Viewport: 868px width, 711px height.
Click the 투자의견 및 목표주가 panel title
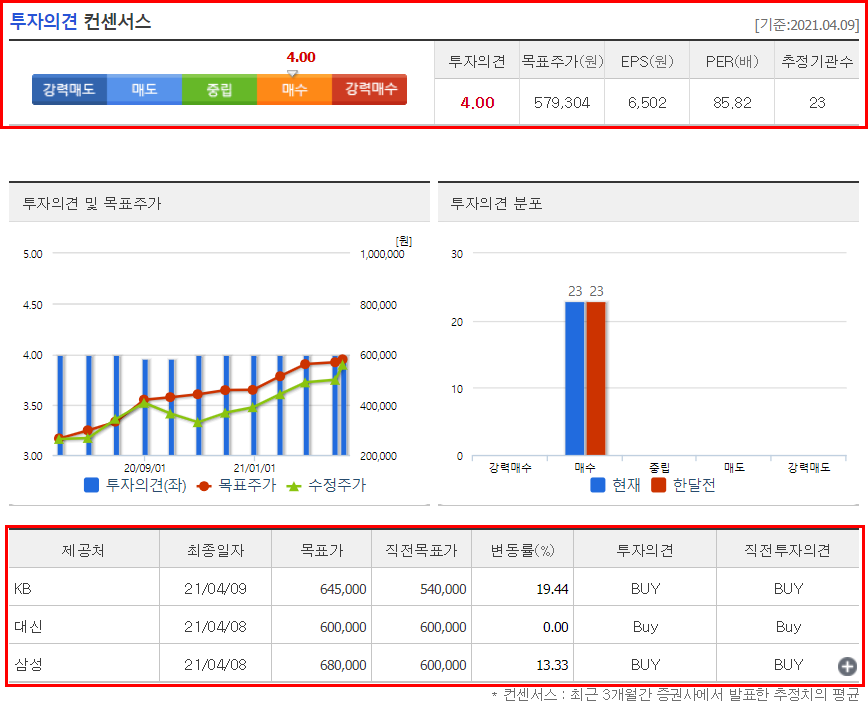click(92, 203)
